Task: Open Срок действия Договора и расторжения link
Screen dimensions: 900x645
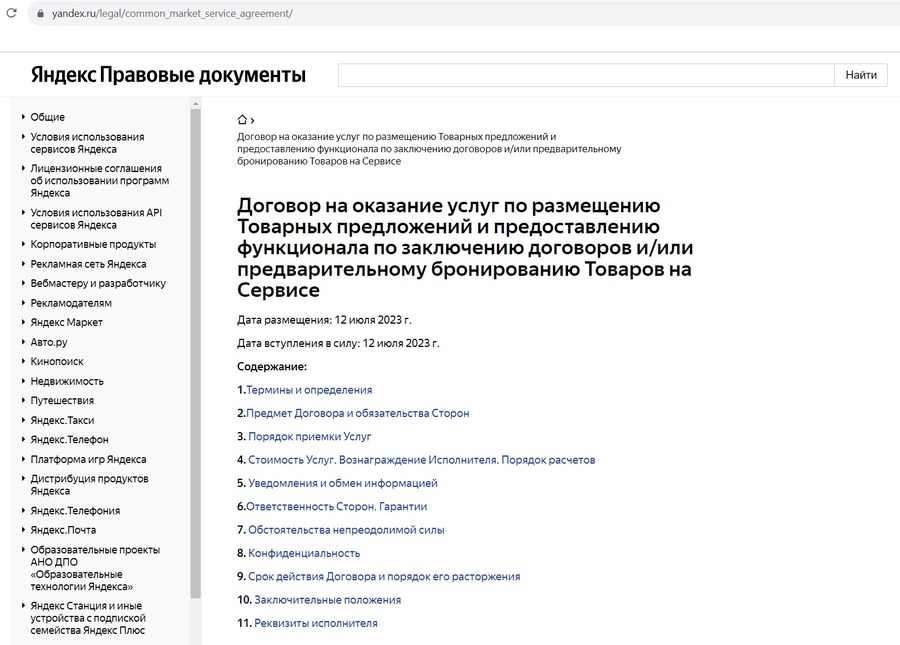Action: [384, 577]
